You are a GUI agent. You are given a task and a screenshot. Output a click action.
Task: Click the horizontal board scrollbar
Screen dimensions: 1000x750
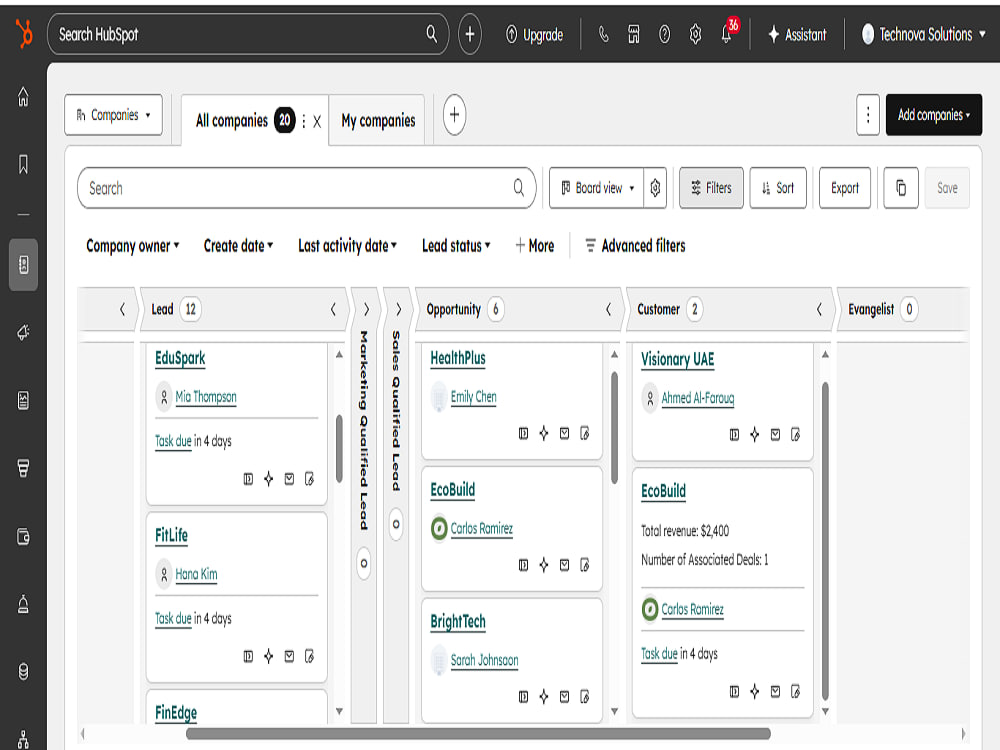click(478, 734)
